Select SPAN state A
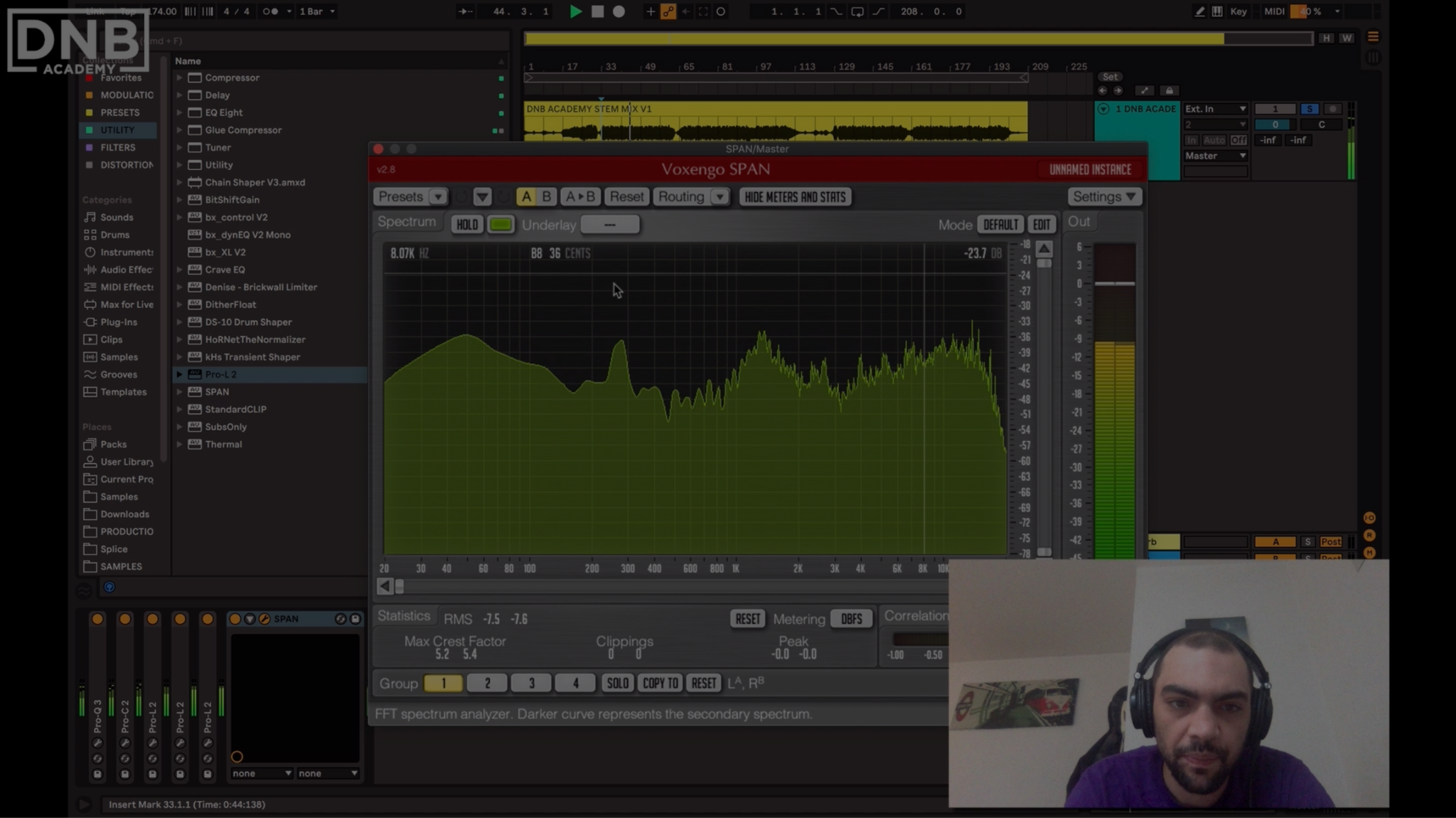The width and height of the screenshot is (1456, 818). [526, 197]
